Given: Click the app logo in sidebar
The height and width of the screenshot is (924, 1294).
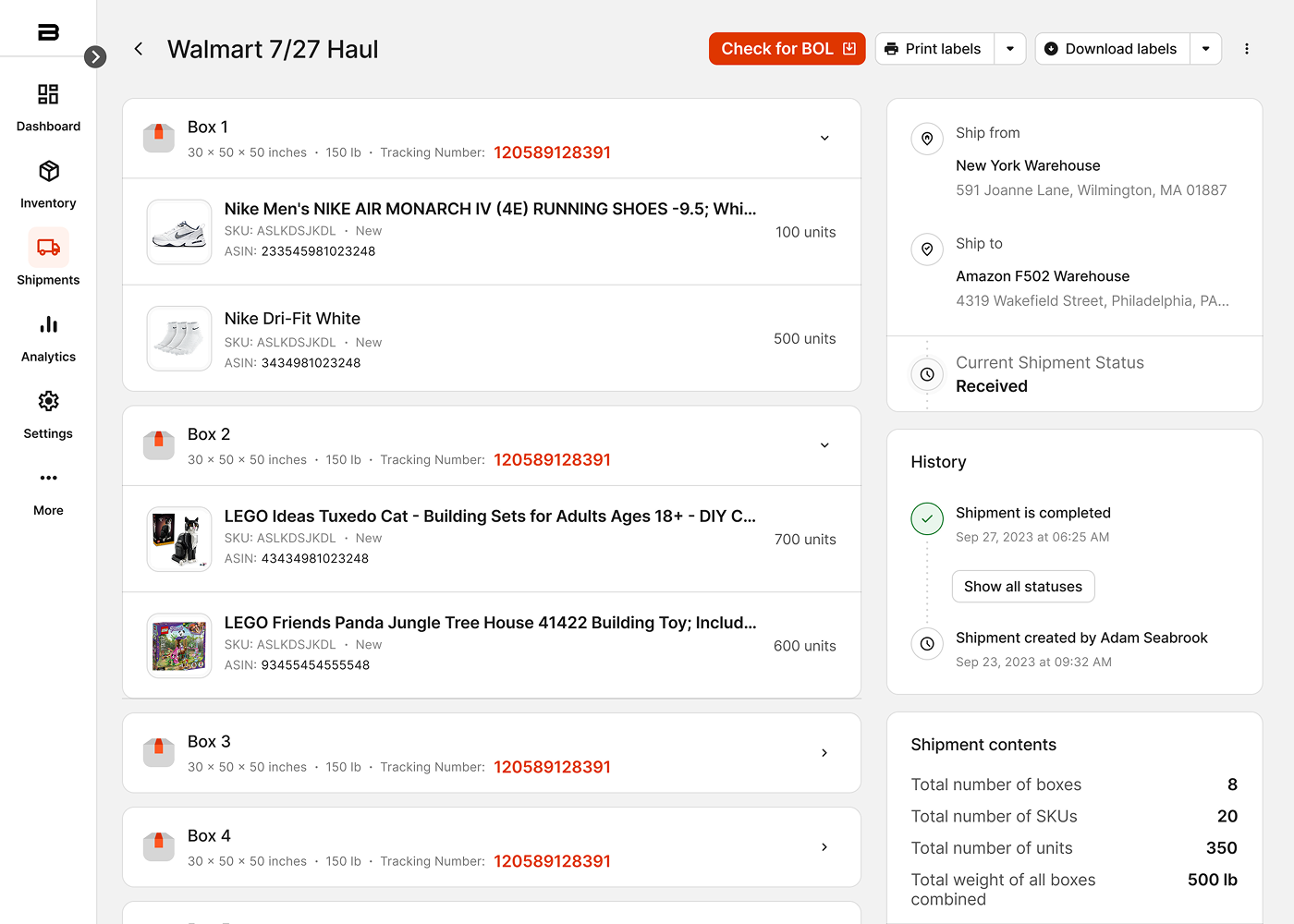Looking at the screenshot, I should pos(48,32).
